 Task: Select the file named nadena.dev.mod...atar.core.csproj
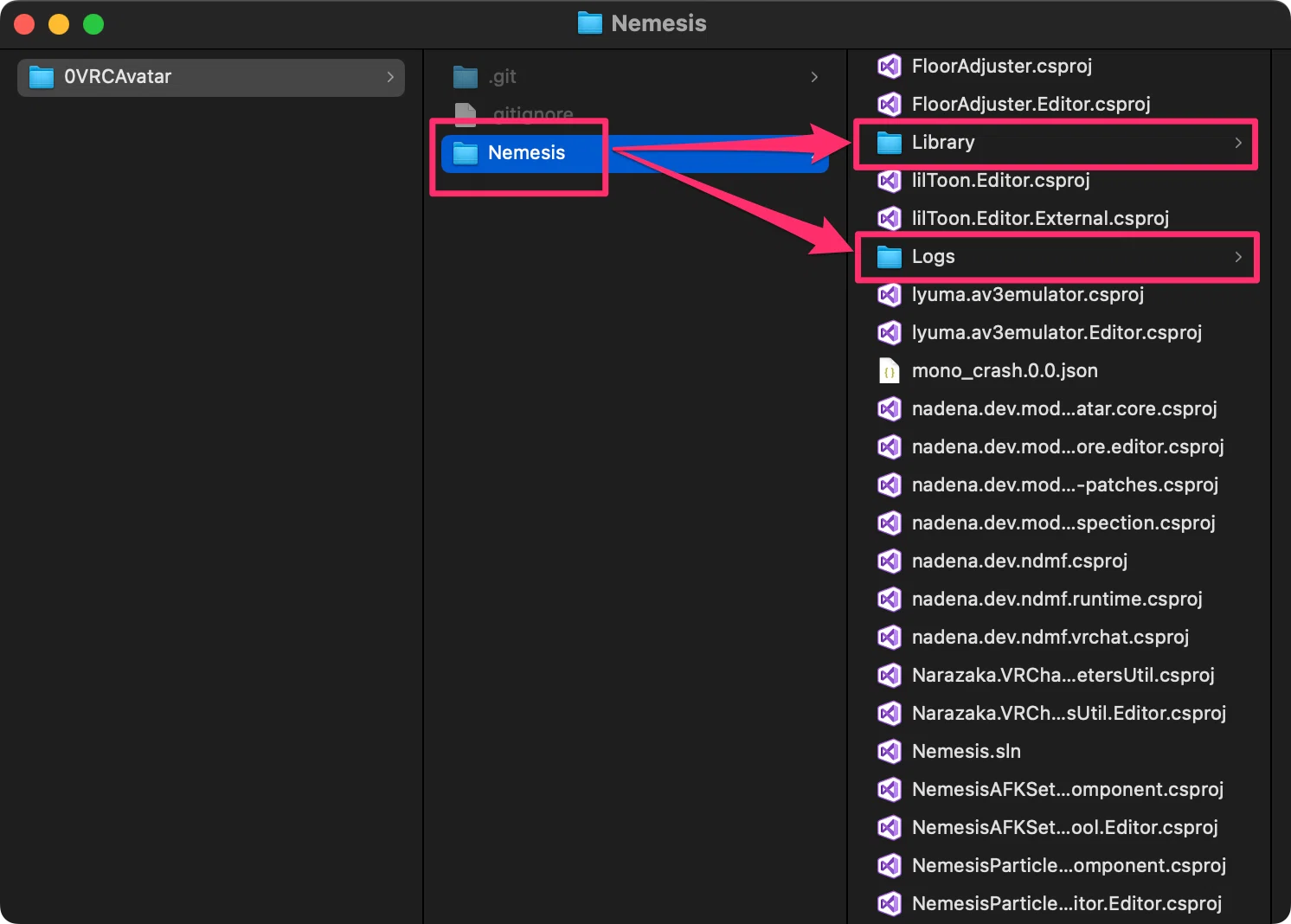click(x=1064, y=408)
